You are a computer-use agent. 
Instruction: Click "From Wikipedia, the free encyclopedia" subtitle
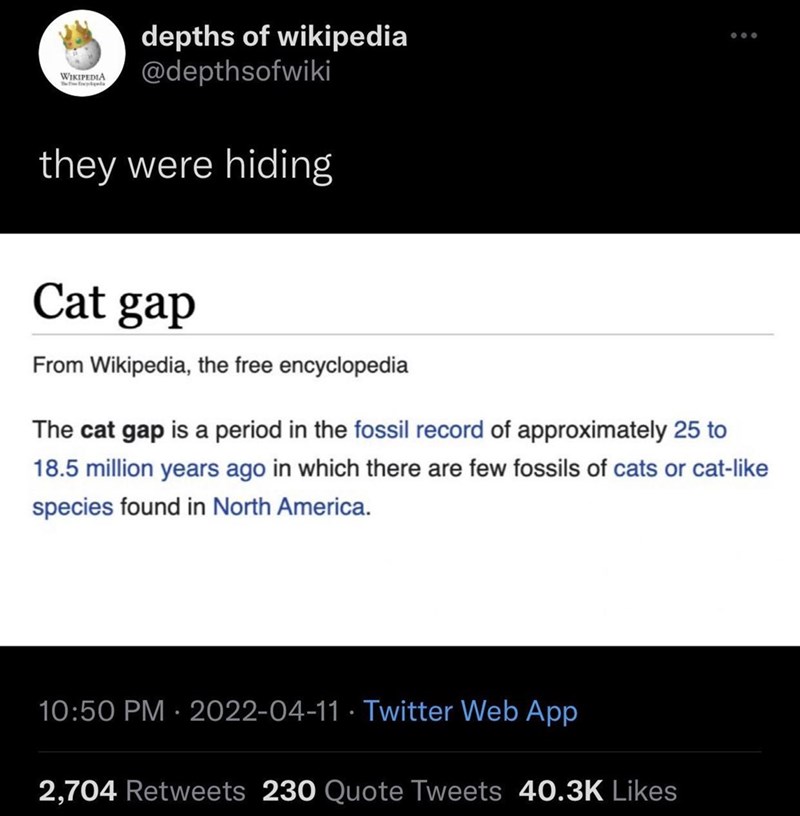[x=220, y=365]
